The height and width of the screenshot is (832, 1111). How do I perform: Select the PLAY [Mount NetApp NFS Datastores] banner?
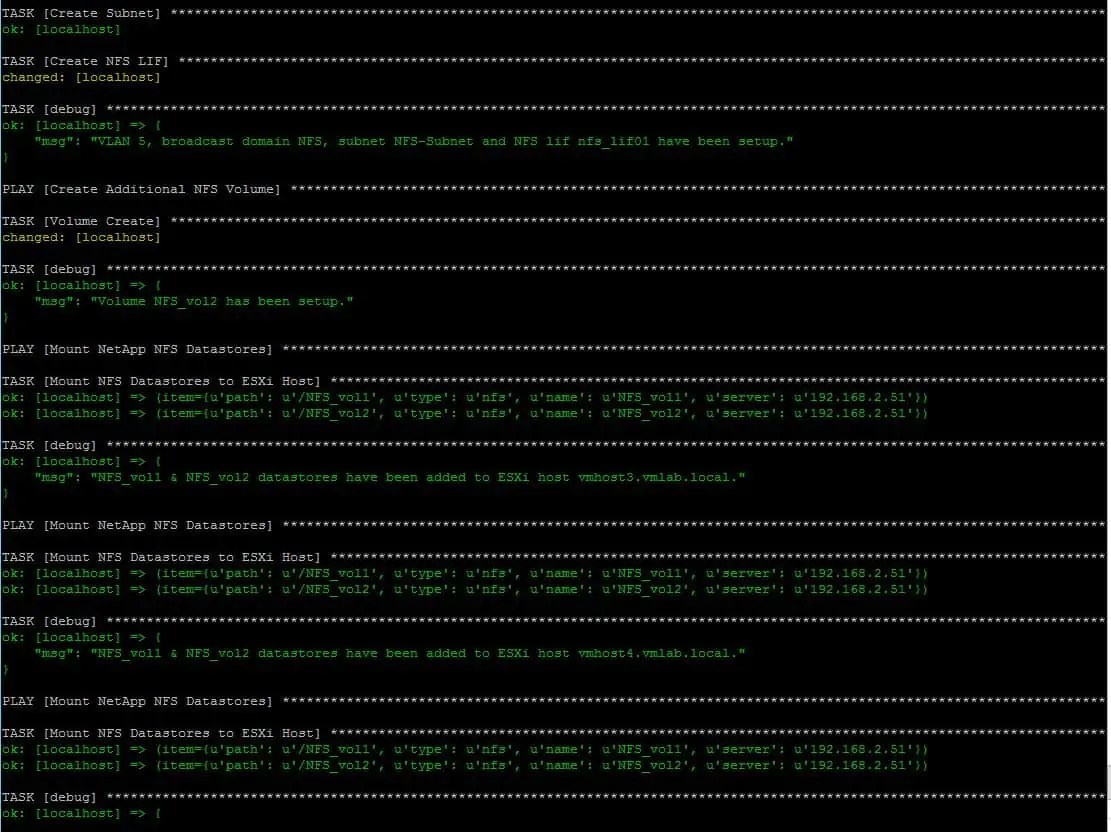click(x=145, y=348)
